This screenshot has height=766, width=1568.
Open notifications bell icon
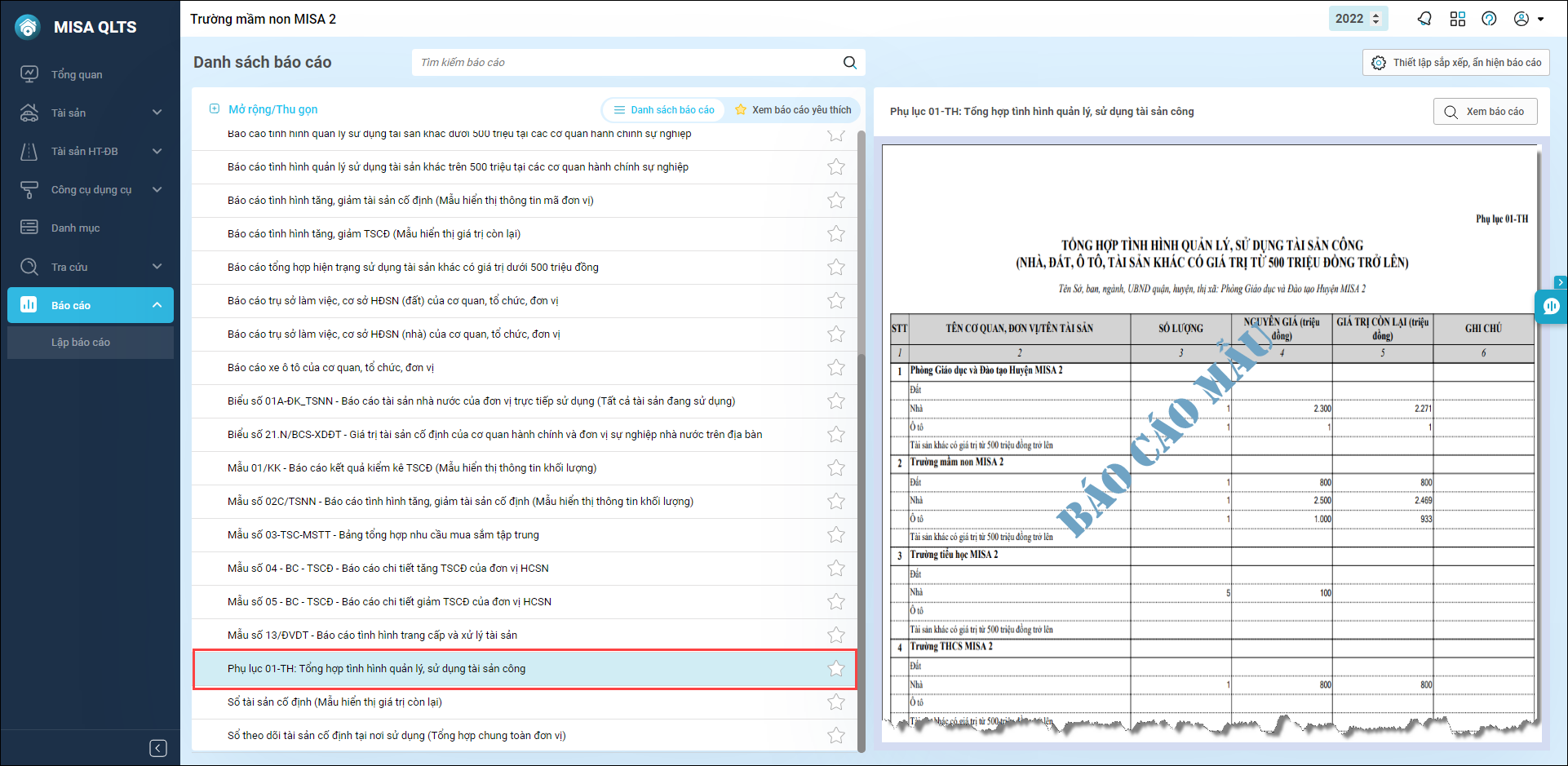[1424, 19]
